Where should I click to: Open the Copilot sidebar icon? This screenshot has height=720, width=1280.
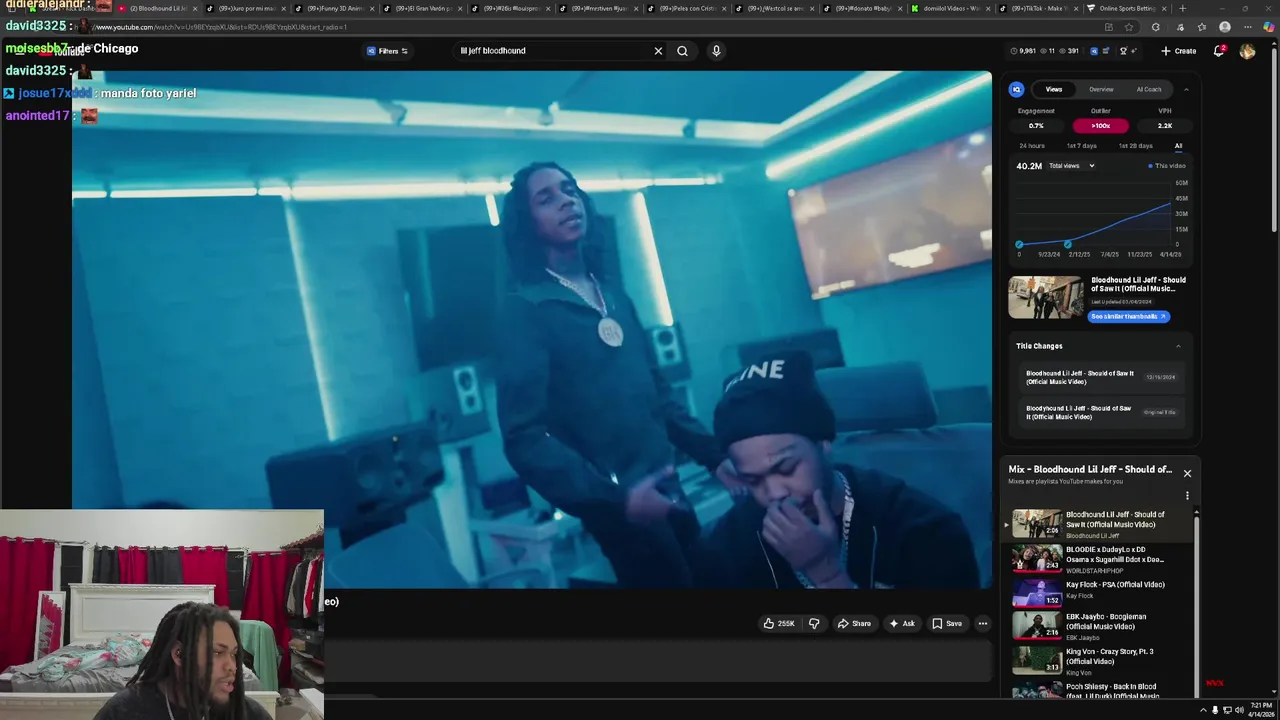pyautogui.click(x=1269, y=27)
